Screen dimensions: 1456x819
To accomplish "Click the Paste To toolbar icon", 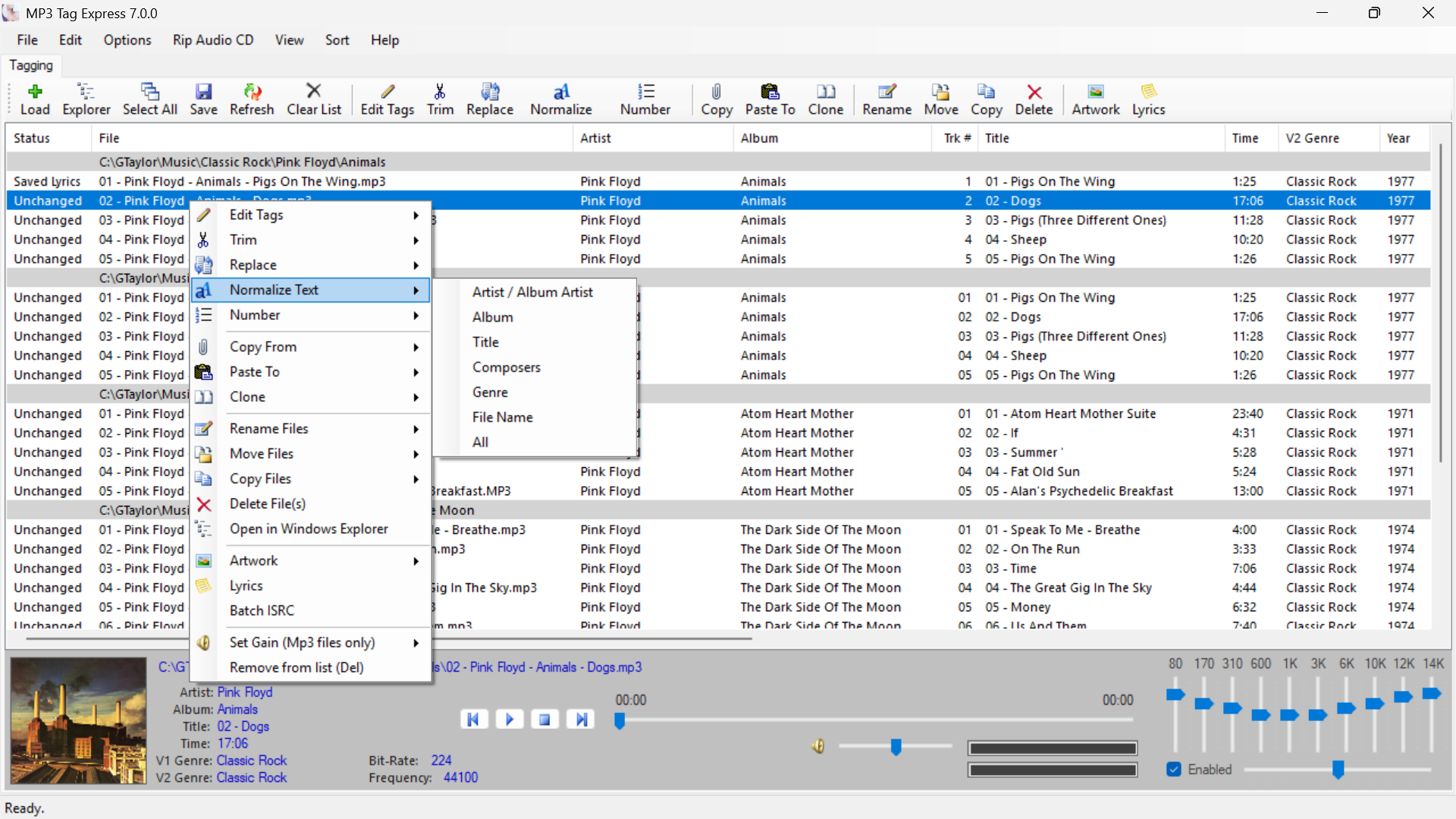I will [x=770, y=99].
